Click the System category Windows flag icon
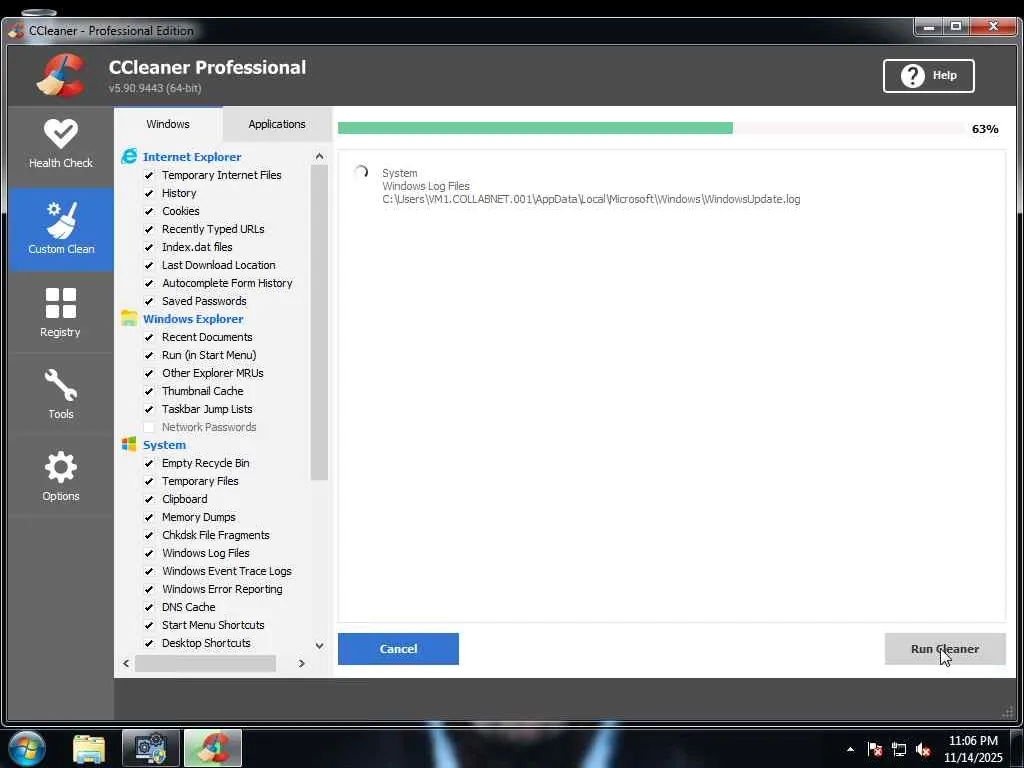1024x768 pixels. coord(129,444)
